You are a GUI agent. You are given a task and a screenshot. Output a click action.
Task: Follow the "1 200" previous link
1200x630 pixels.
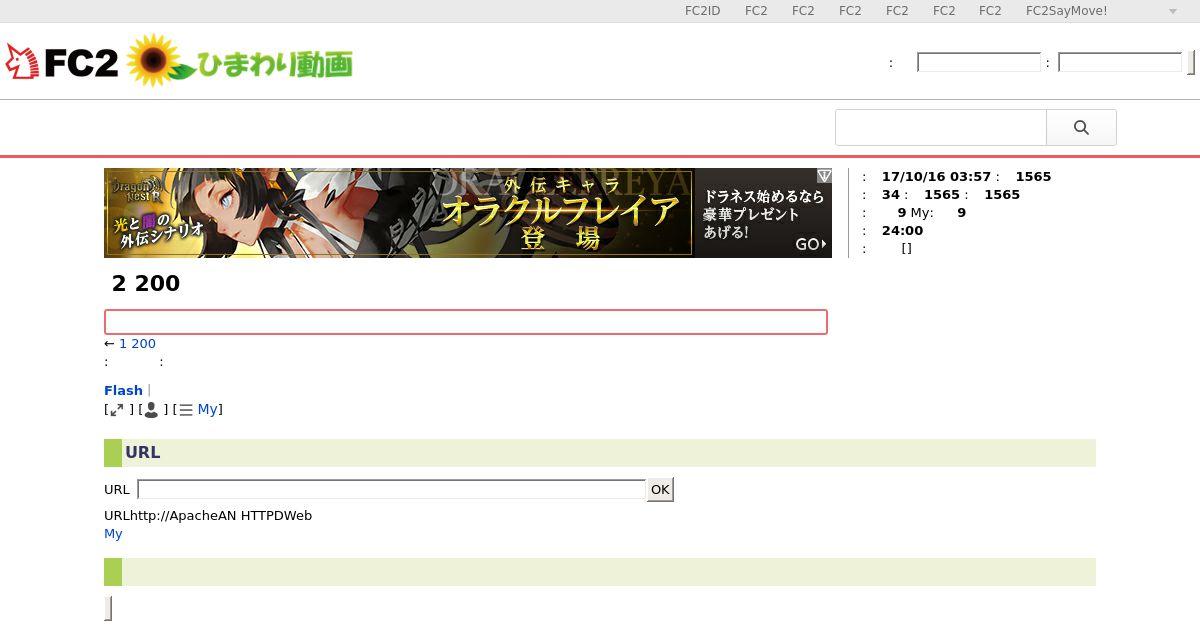[x=137, y=343]
